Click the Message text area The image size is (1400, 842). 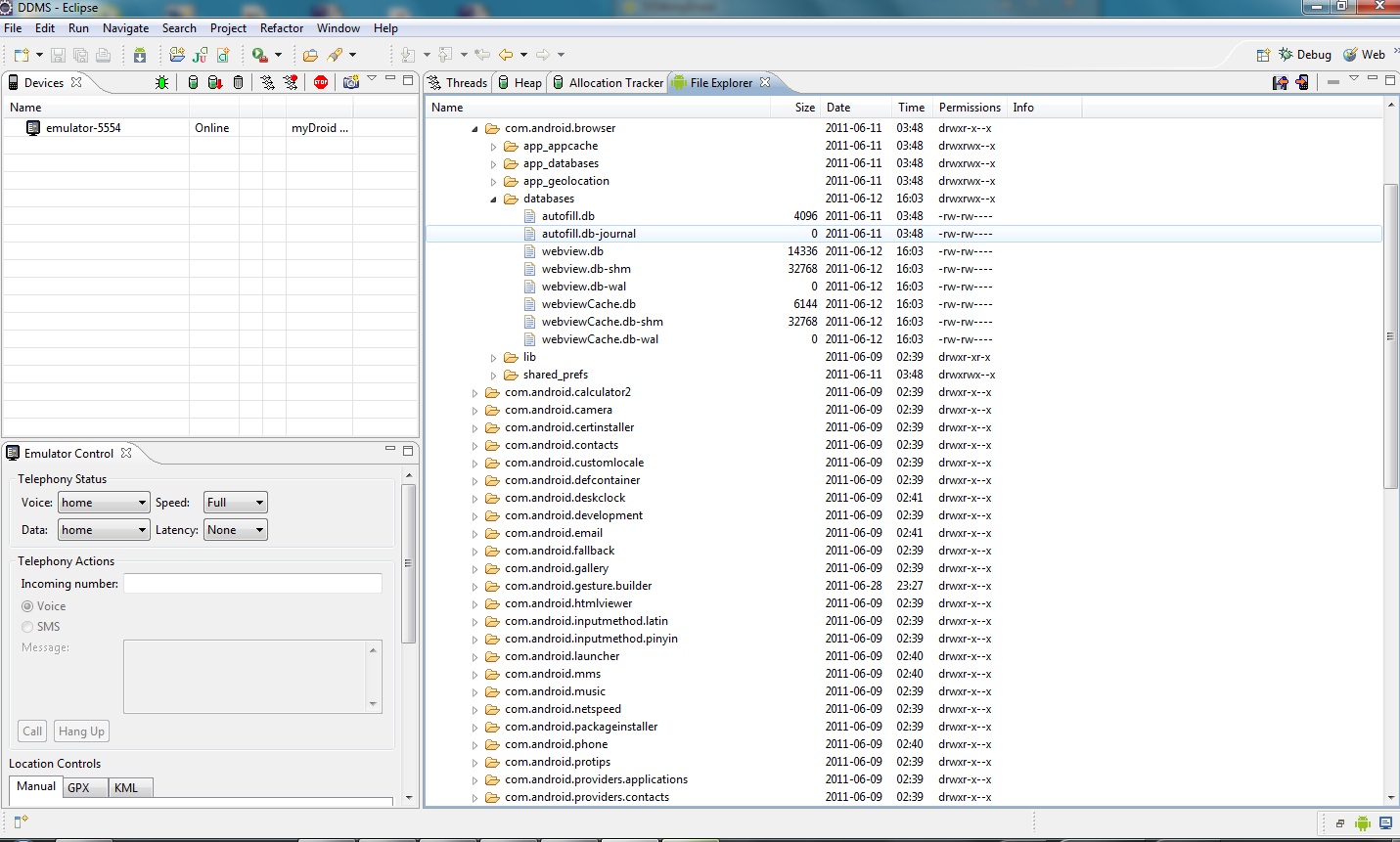point(252,677)
